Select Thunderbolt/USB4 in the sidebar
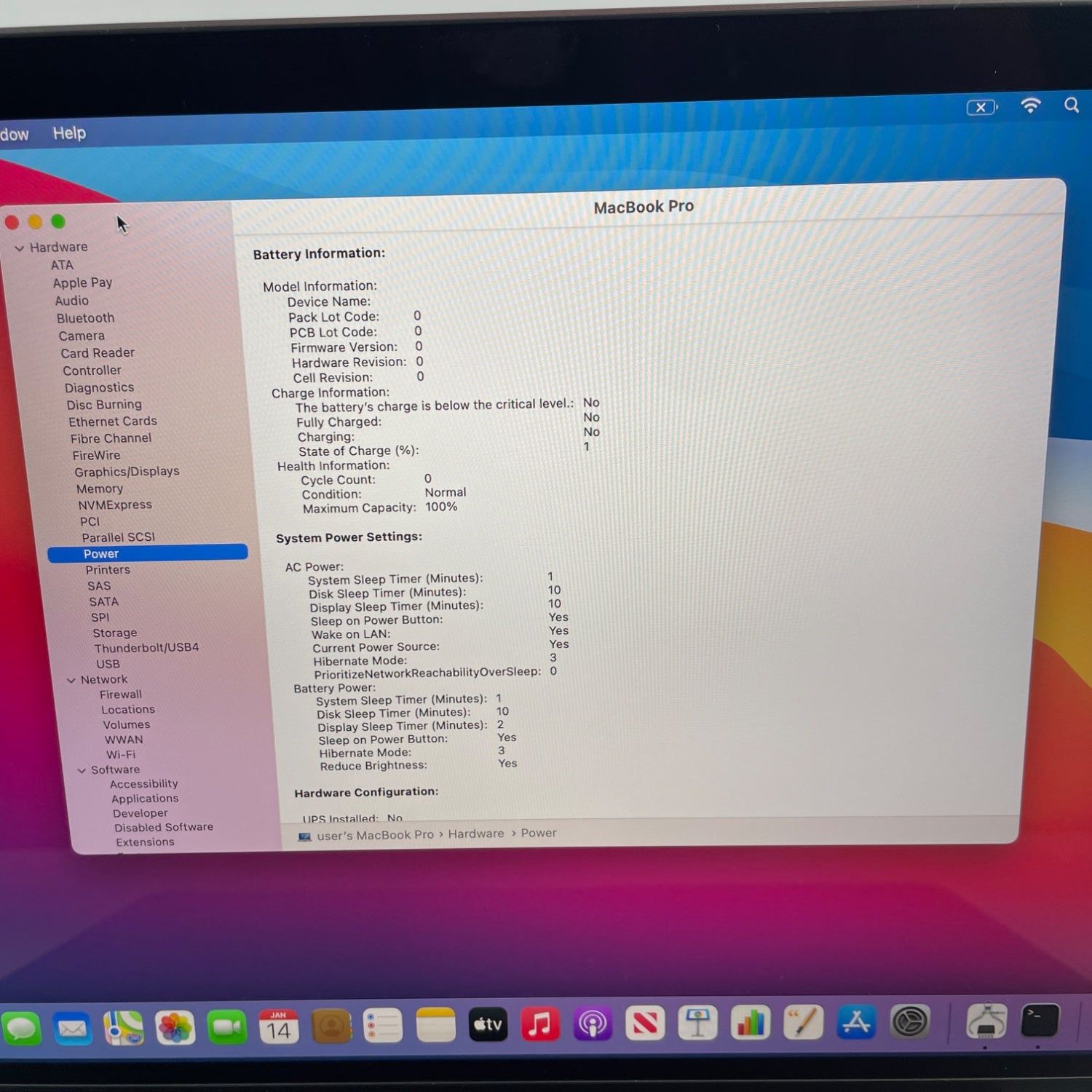 (x=146, y=648)
